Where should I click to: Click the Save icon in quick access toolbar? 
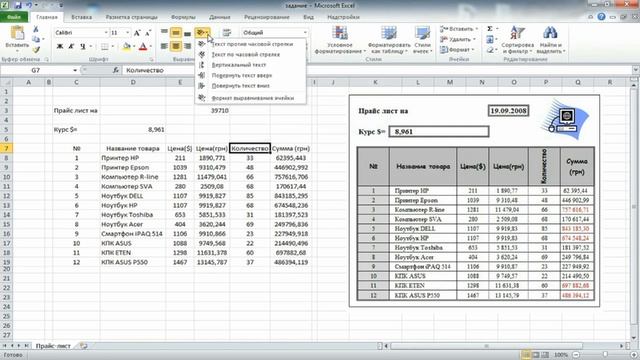coord(18,5)
